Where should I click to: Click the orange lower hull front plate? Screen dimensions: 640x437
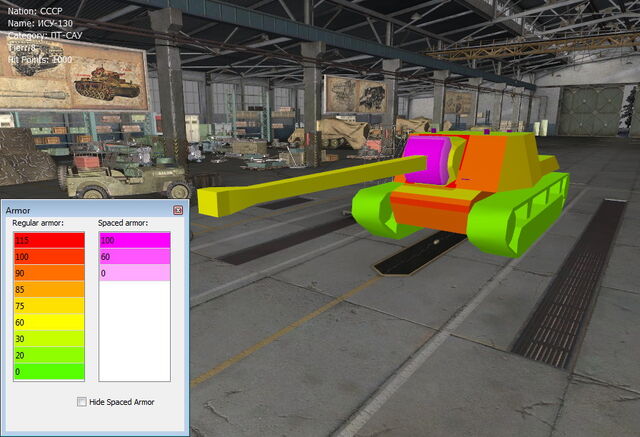tap(429, 218)
